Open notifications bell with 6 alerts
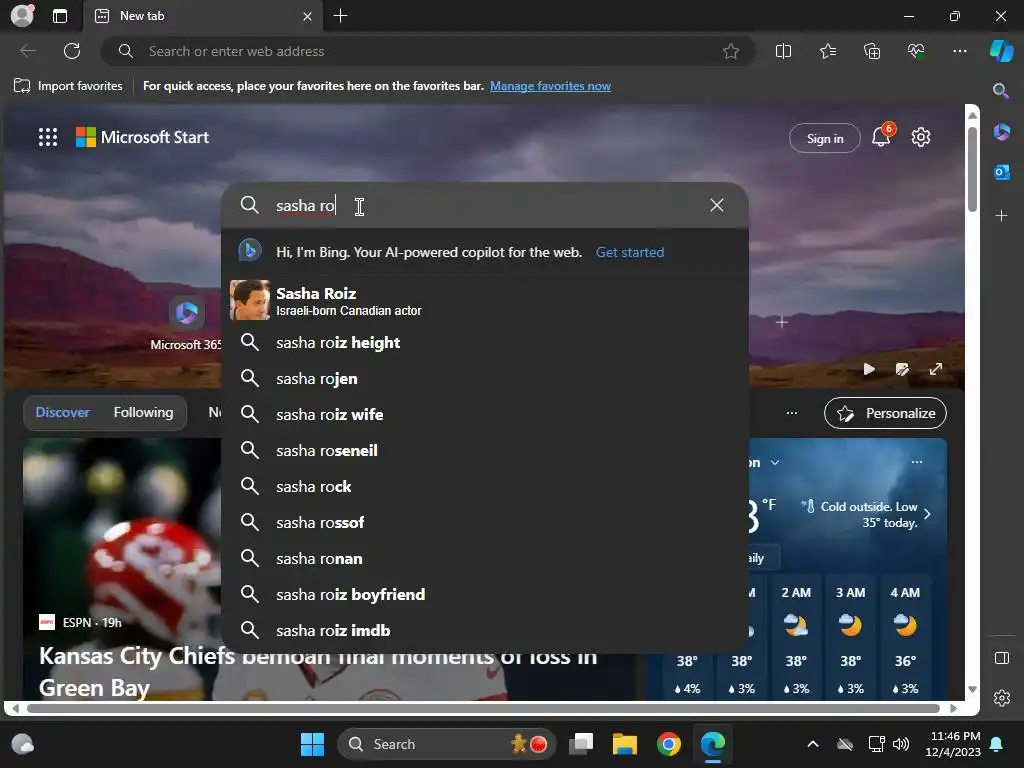The width and height of the screenshot is (1024, 768). point(882,136)
